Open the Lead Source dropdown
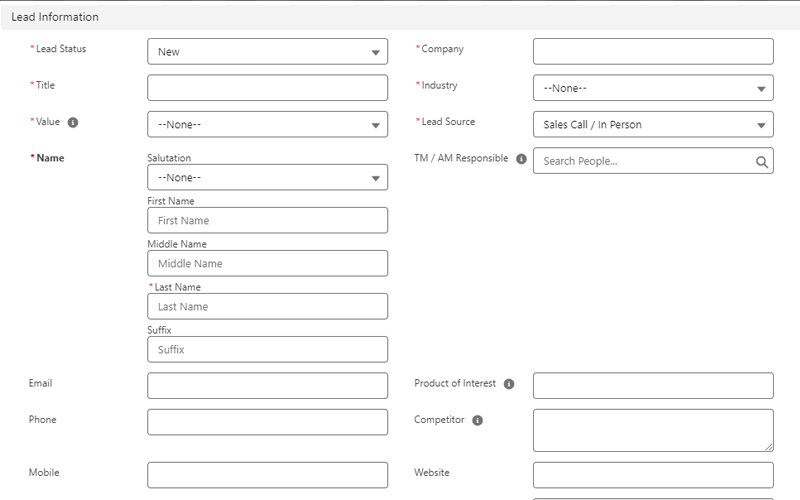800x500 pixels. click(x=653, y=125)
